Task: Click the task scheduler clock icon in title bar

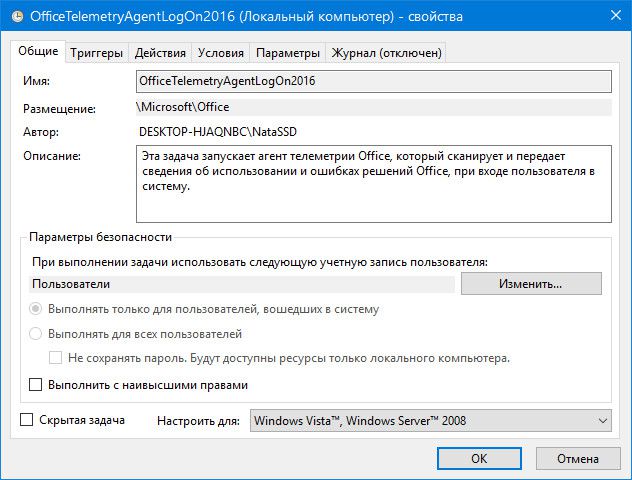Action: point(17,16)
